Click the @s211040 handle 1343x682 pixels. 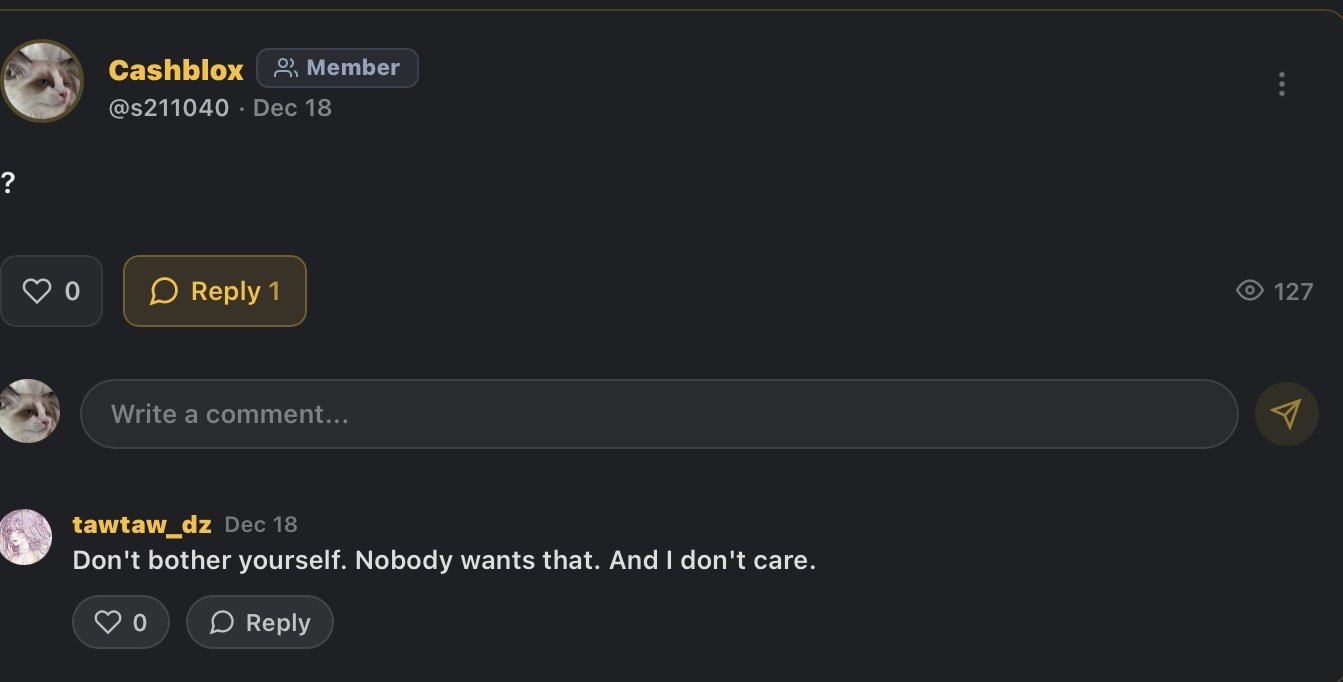[169, 108]
